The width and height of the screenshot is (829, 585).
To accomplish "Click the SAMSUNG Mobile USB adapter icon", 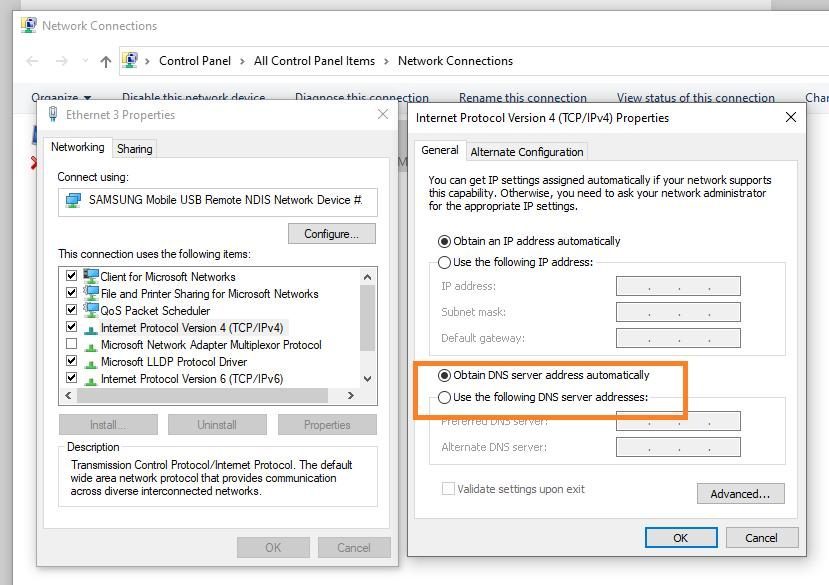I will tap(73, 200).
